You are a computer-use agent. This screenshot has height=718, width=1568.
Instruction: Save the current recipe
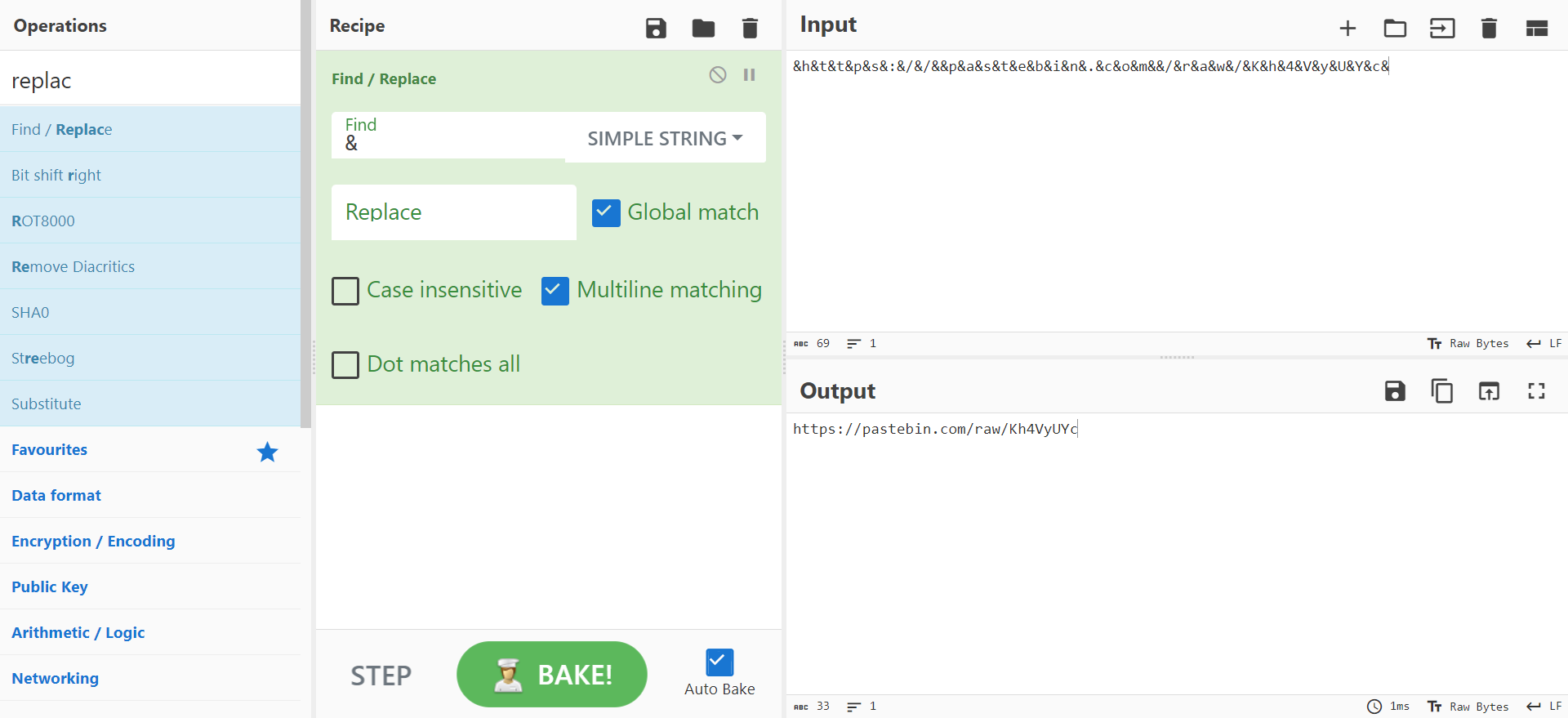pos(656,29)
